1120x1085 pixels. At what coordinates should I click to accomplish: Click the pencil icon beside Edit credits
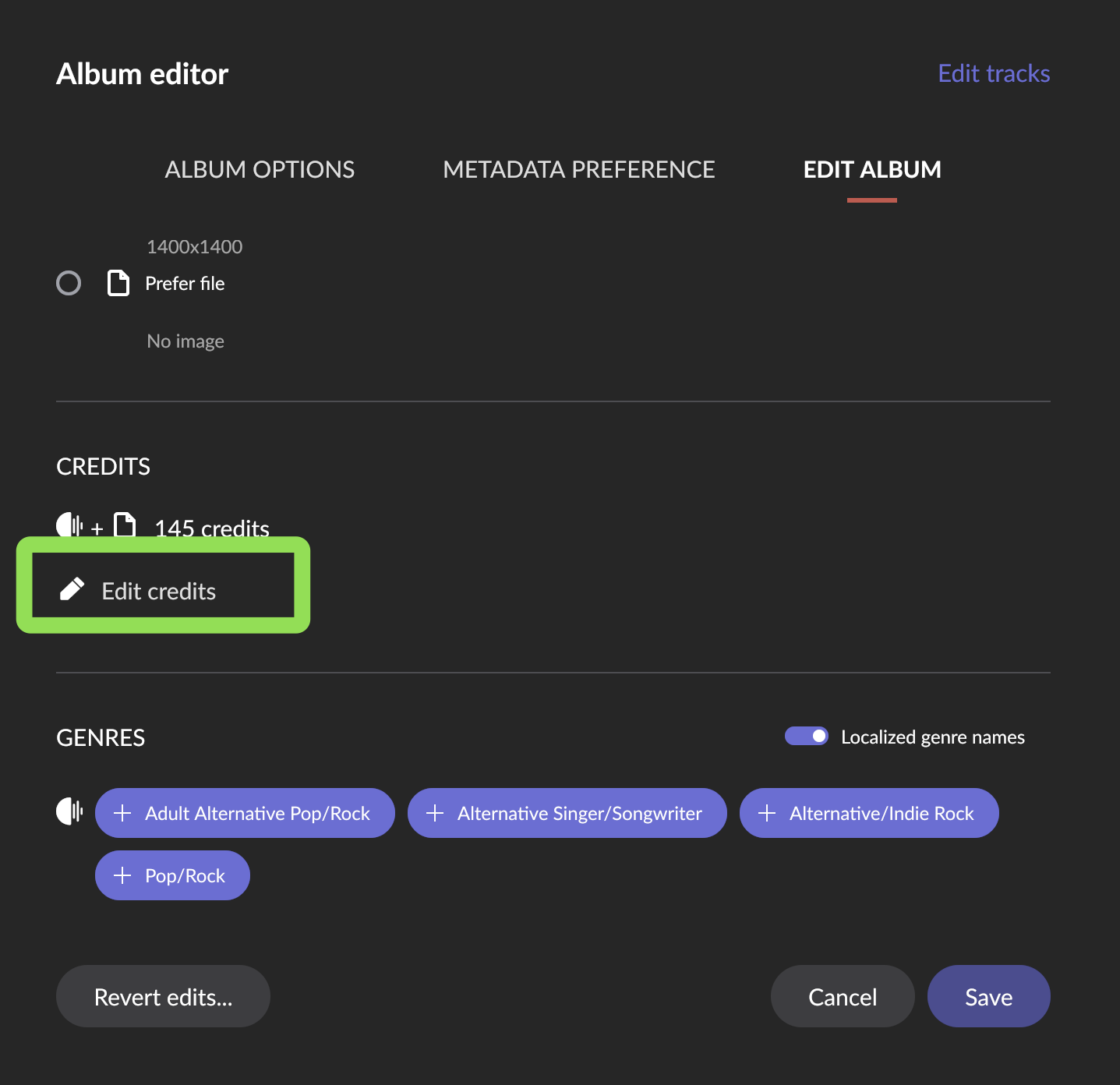72,589
